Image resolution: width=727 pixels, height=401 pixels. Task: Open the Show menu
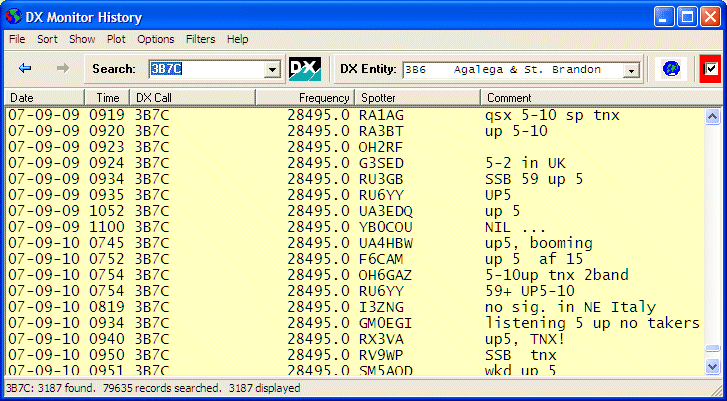(x=82, y=39)
